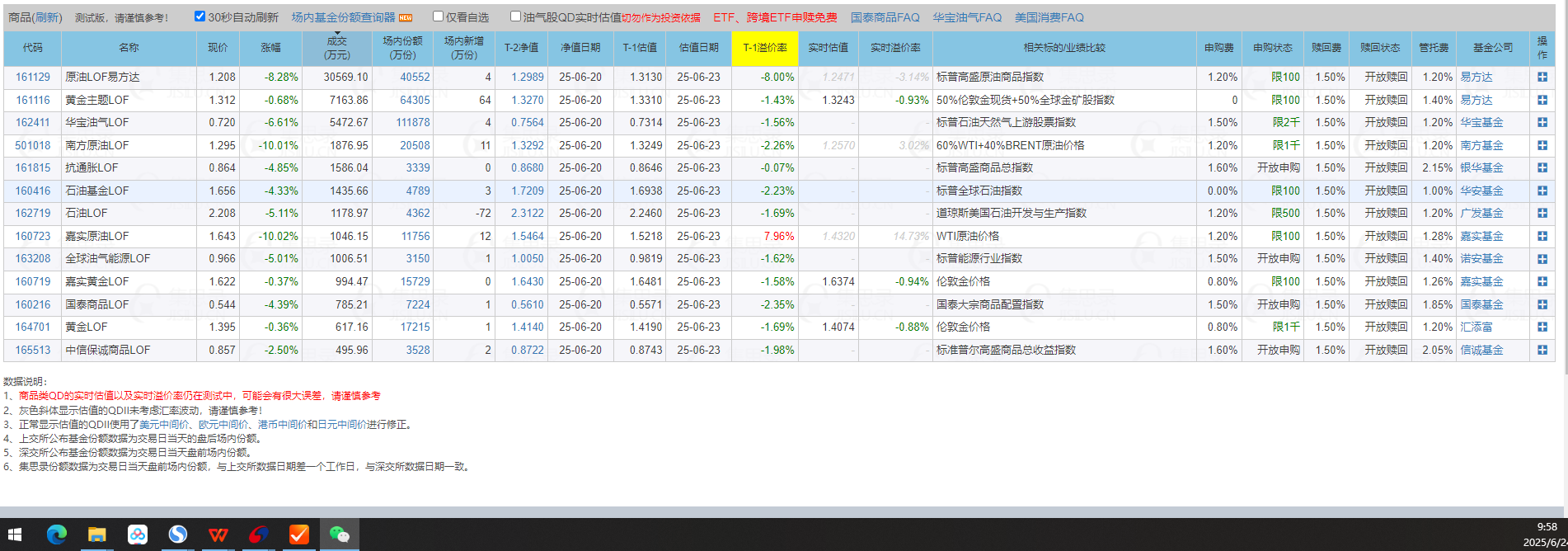Image resolution: width=1568 pixels, height=551 pixels.
Task: Click the plus icon in 嘉实原油LOF row
Action: (1542, 236)
